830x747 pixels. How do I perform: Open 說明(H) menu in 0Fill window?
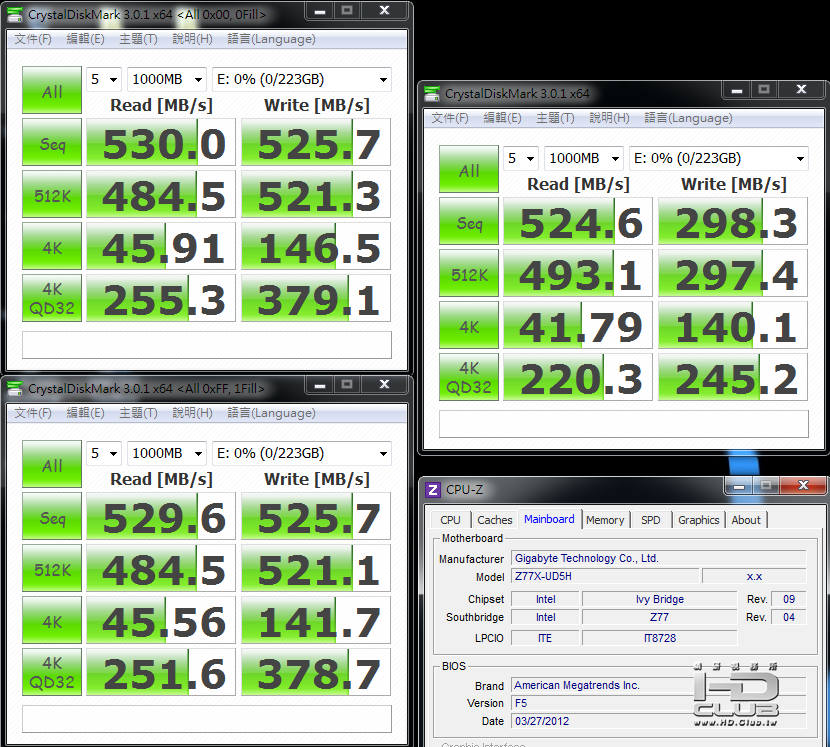[192, 39]
